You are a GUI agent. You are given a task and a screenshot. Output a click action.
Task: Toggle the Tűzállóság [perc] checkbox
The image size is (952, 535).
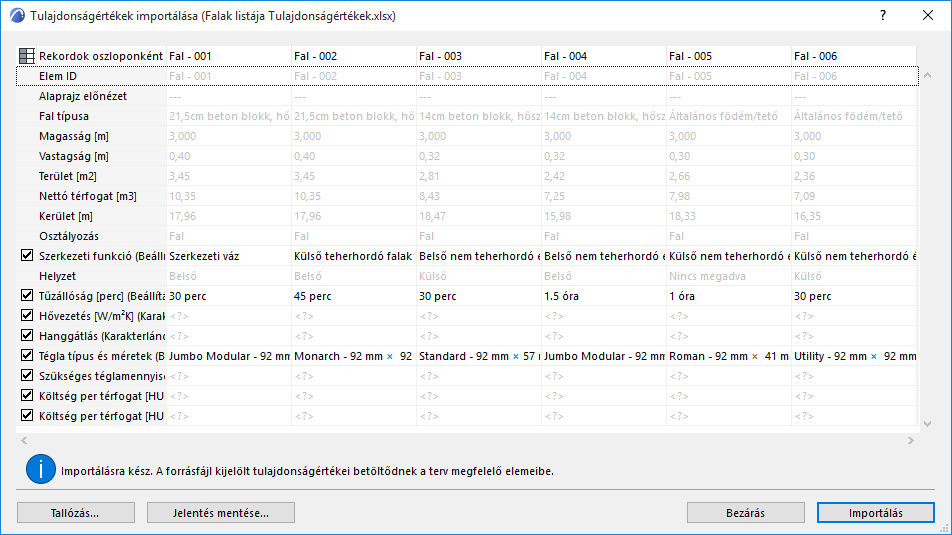[x=27, y=295]
